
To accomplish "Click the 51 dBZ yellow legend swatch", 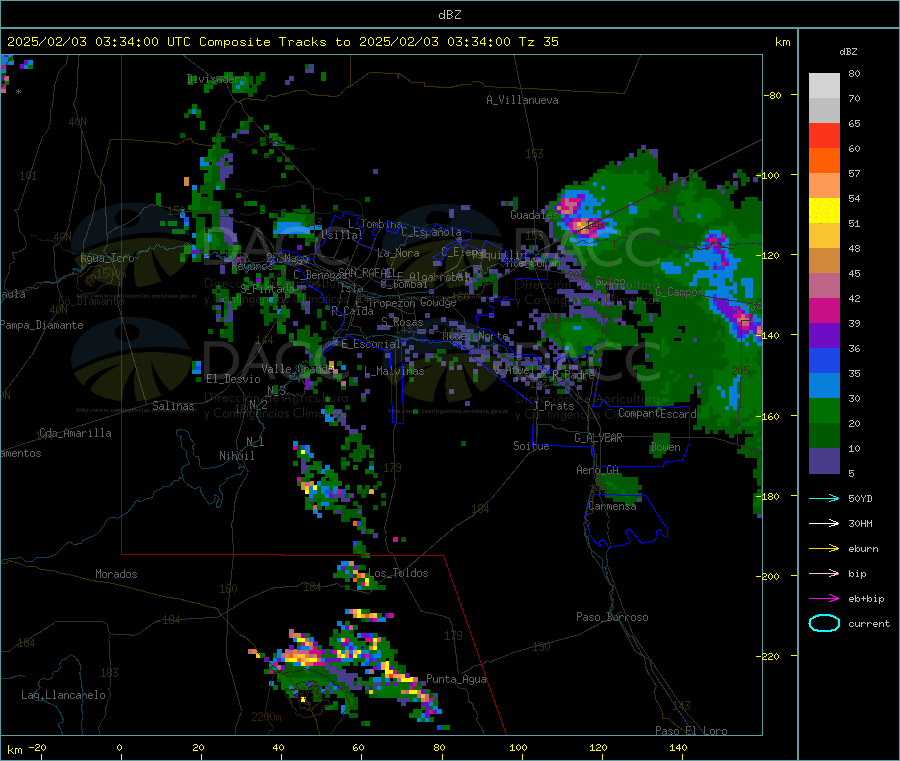I will [x=824, y=211].
